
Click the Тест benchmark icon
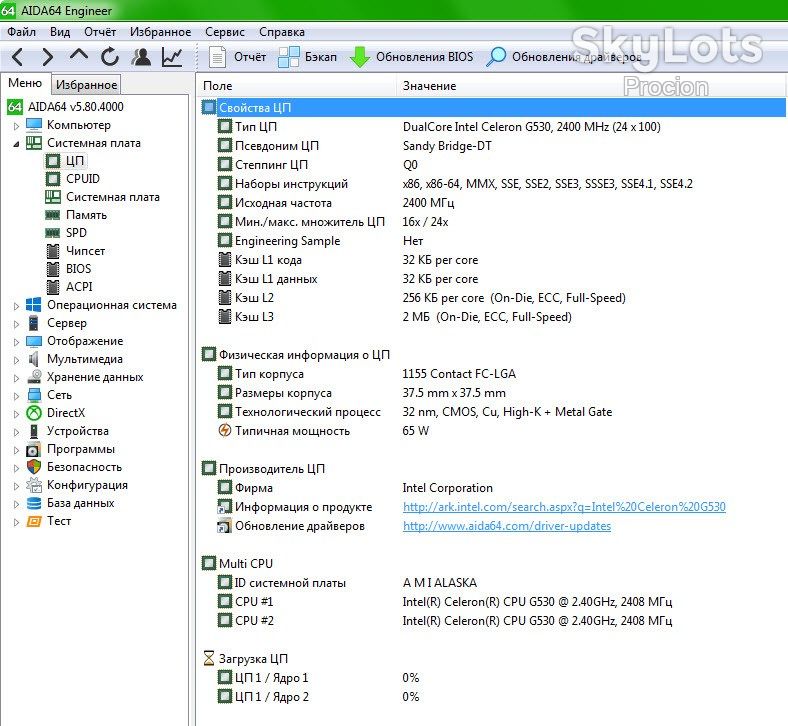pyautogui.click(x=34, y=522)
